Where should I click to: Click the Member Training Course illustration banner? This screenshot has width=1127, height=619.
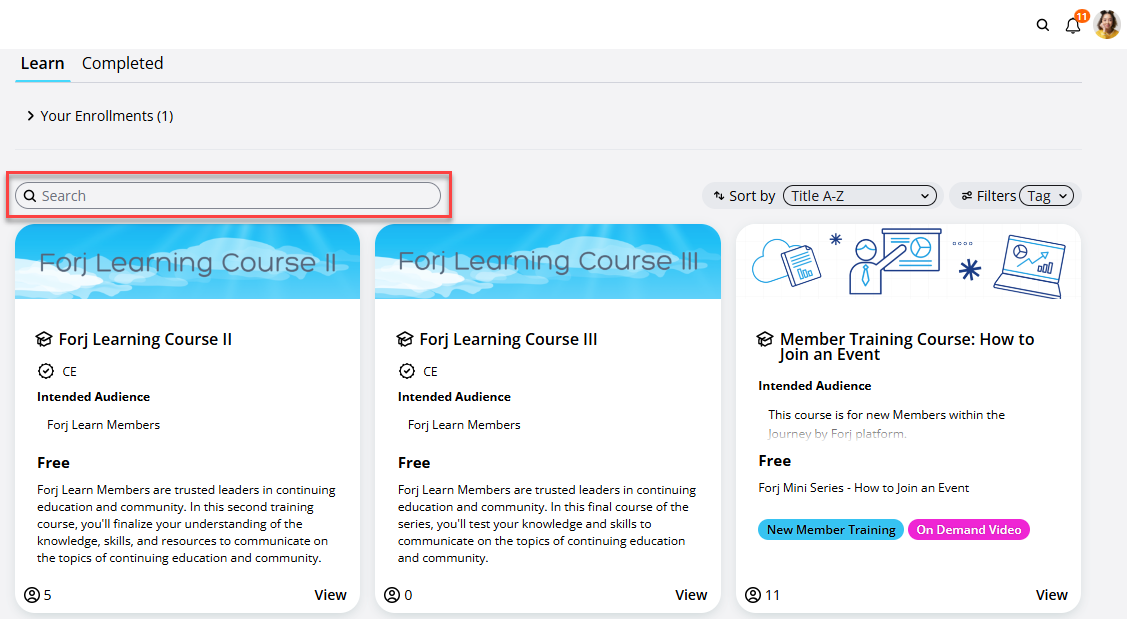[908, 262]
